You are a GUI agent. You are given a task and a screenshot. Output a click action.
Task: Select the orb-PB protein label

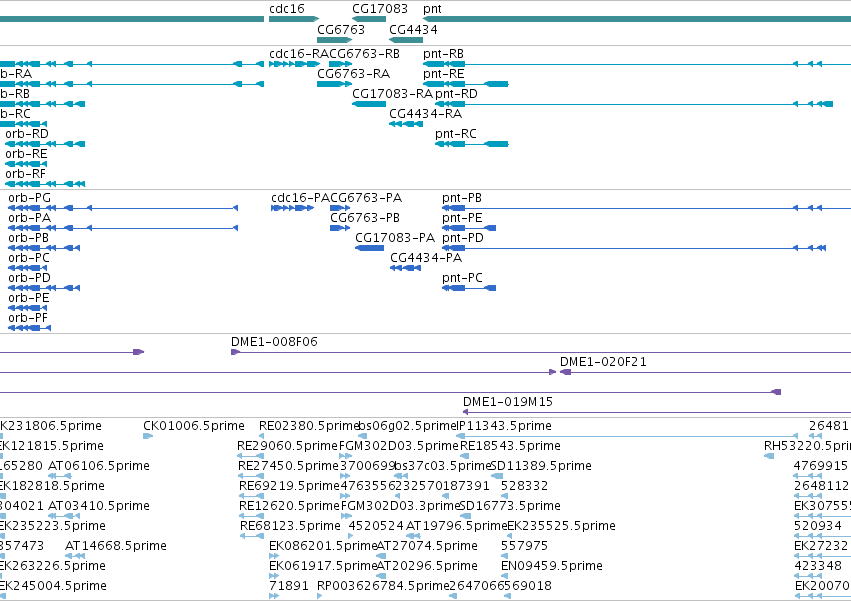(x=28, y=238)
